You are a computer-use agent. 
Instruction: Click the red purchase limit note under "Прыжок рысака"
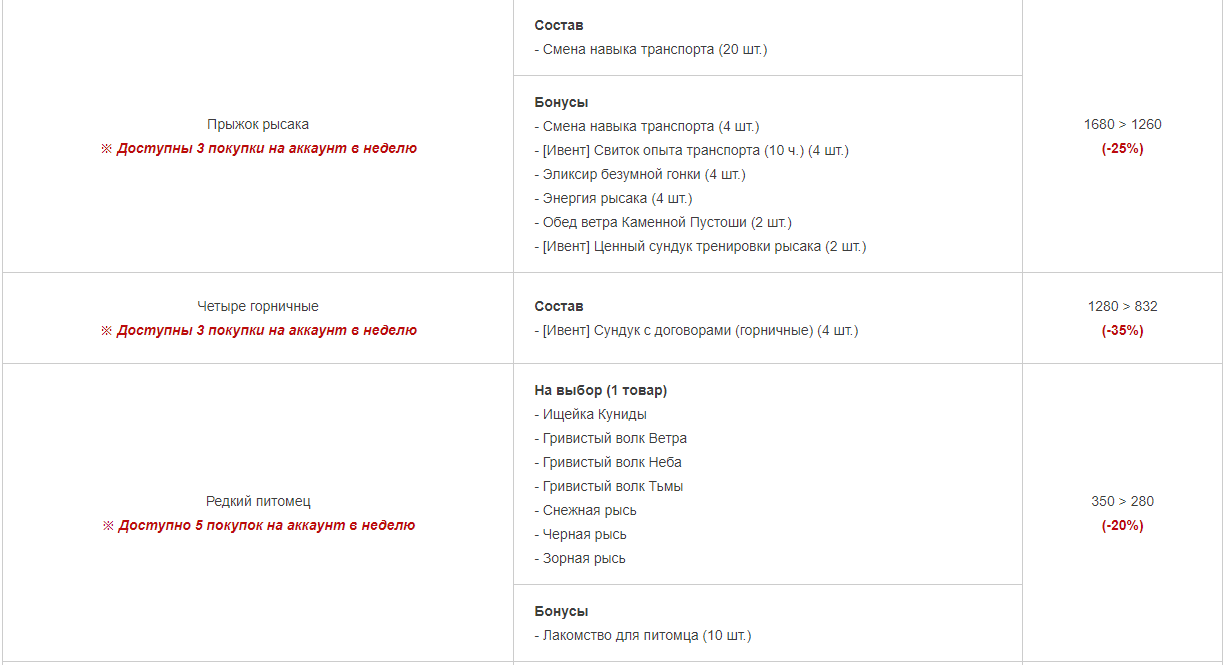click(x=258, y=149)
